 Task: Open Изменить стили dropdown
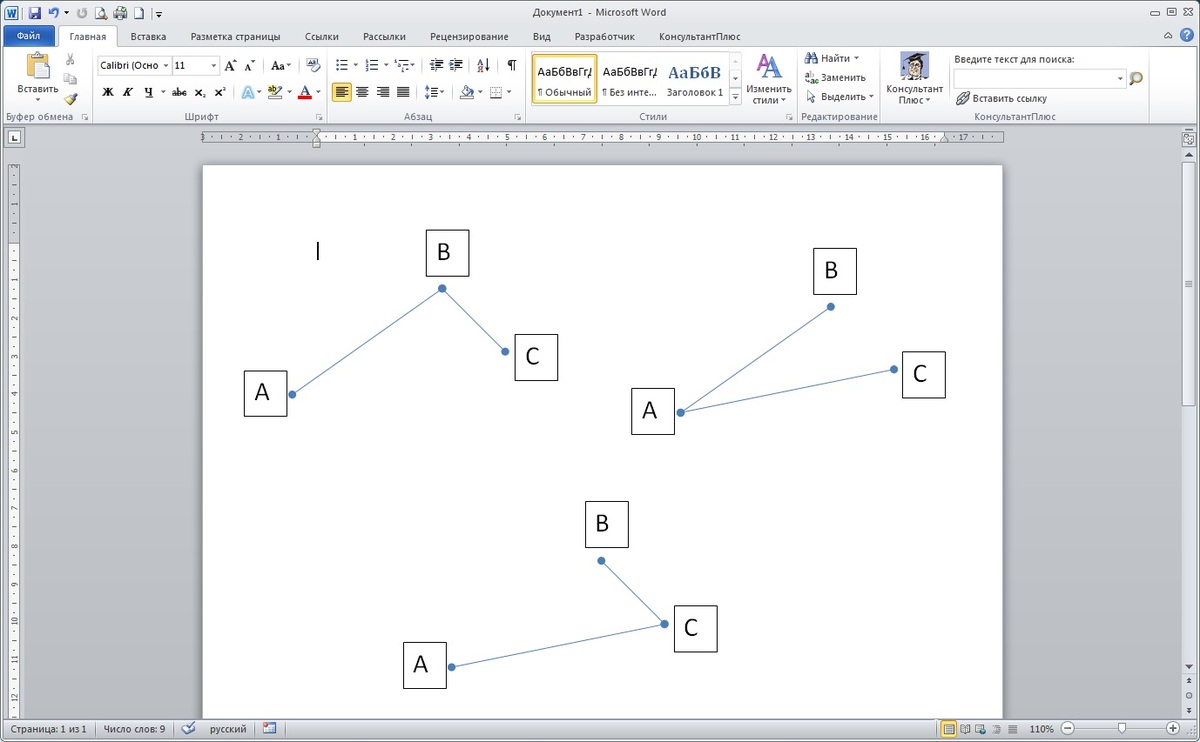pos(769,79)
